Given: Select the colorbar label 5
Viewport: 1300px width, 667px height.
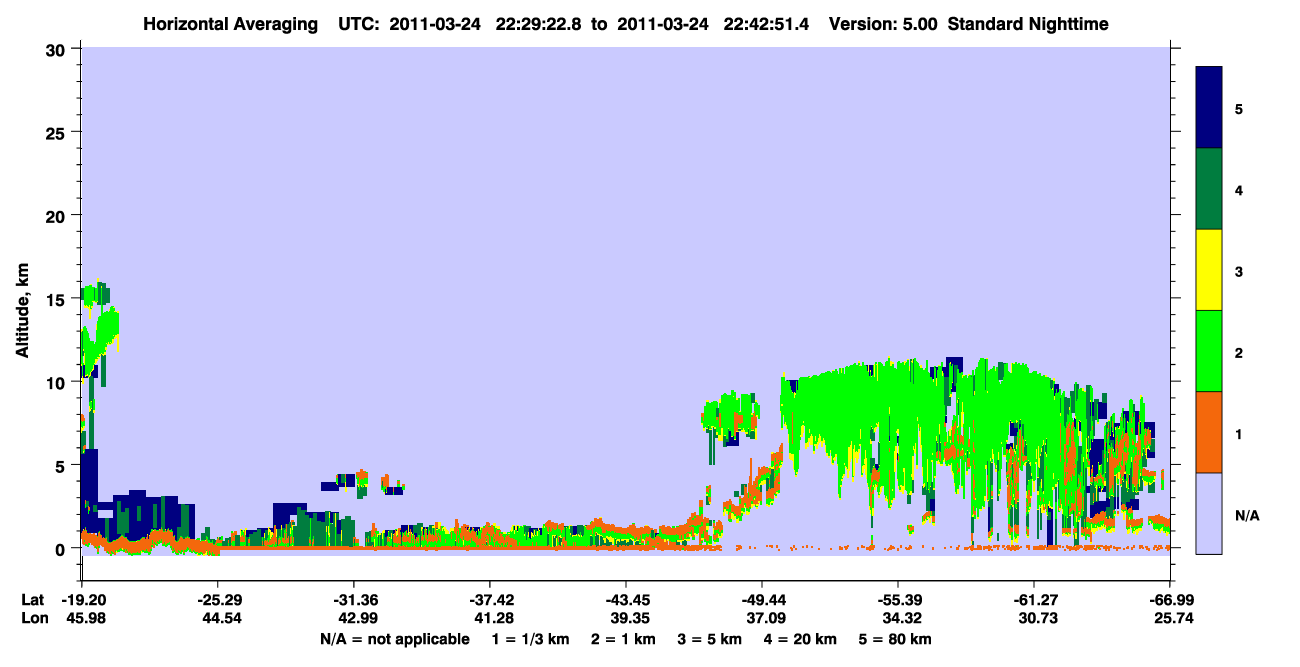Looking at the screenshot, I should [1239, 108].
